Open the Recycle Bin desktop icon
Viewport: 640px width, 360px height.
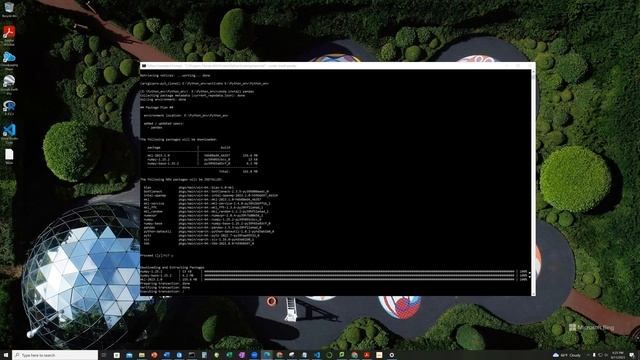(x=9, y=9)
